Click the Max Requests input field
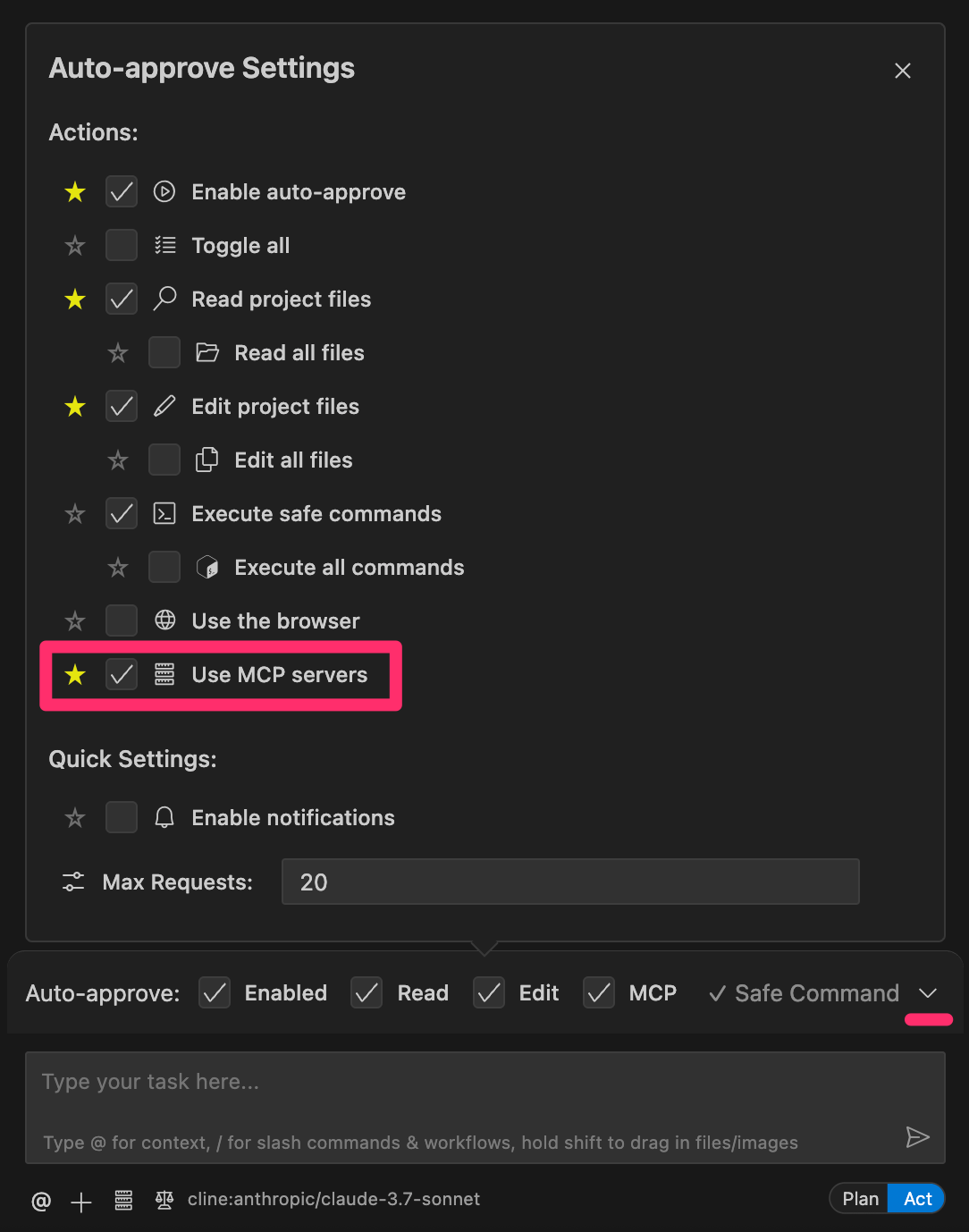The width and height of the screenshot is (969, 1232). [570, 882]
